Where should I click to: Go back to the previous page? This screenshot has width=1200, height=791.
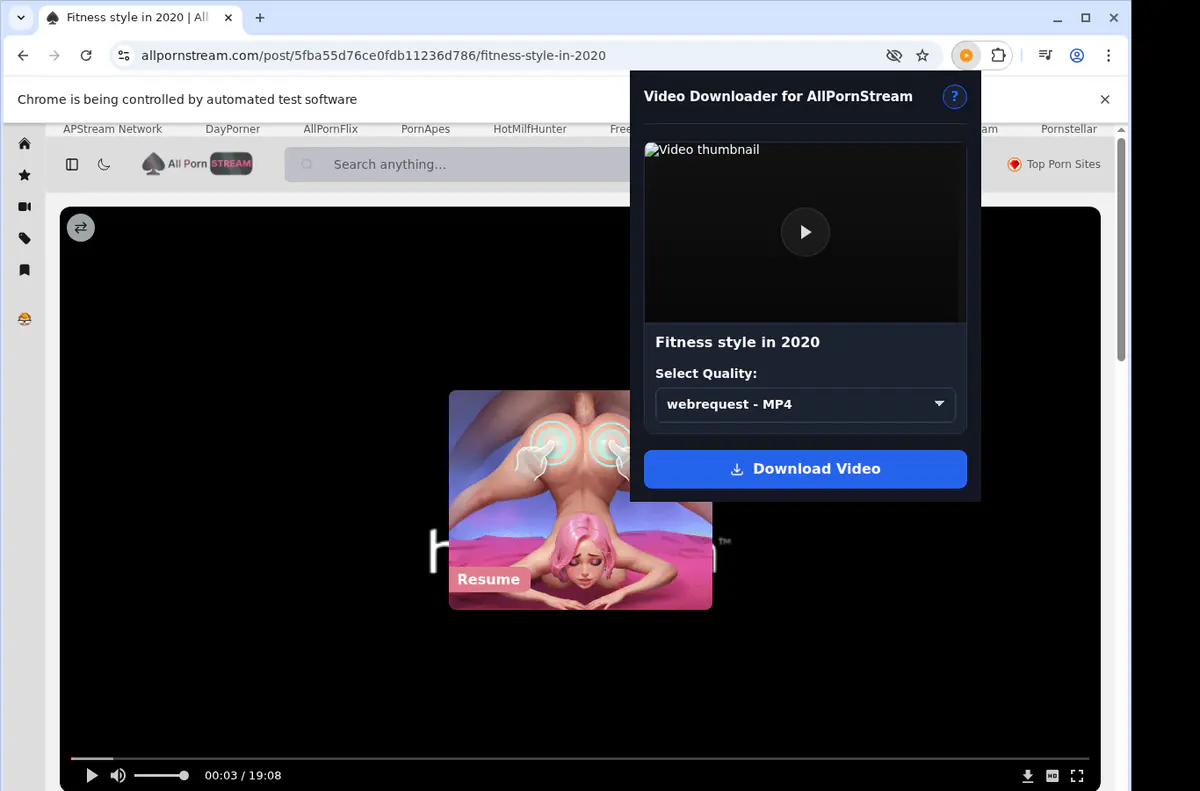(23, 56)
